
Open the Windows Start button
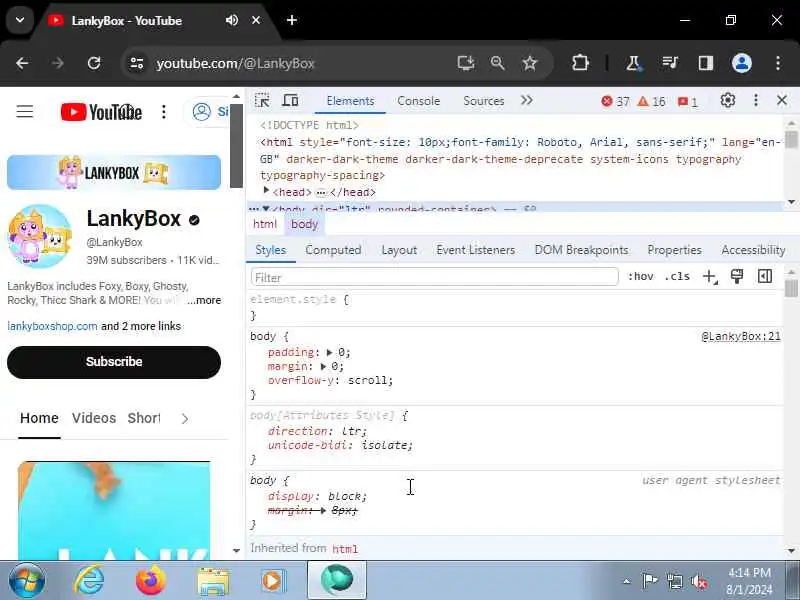click(x=27, y=581)
